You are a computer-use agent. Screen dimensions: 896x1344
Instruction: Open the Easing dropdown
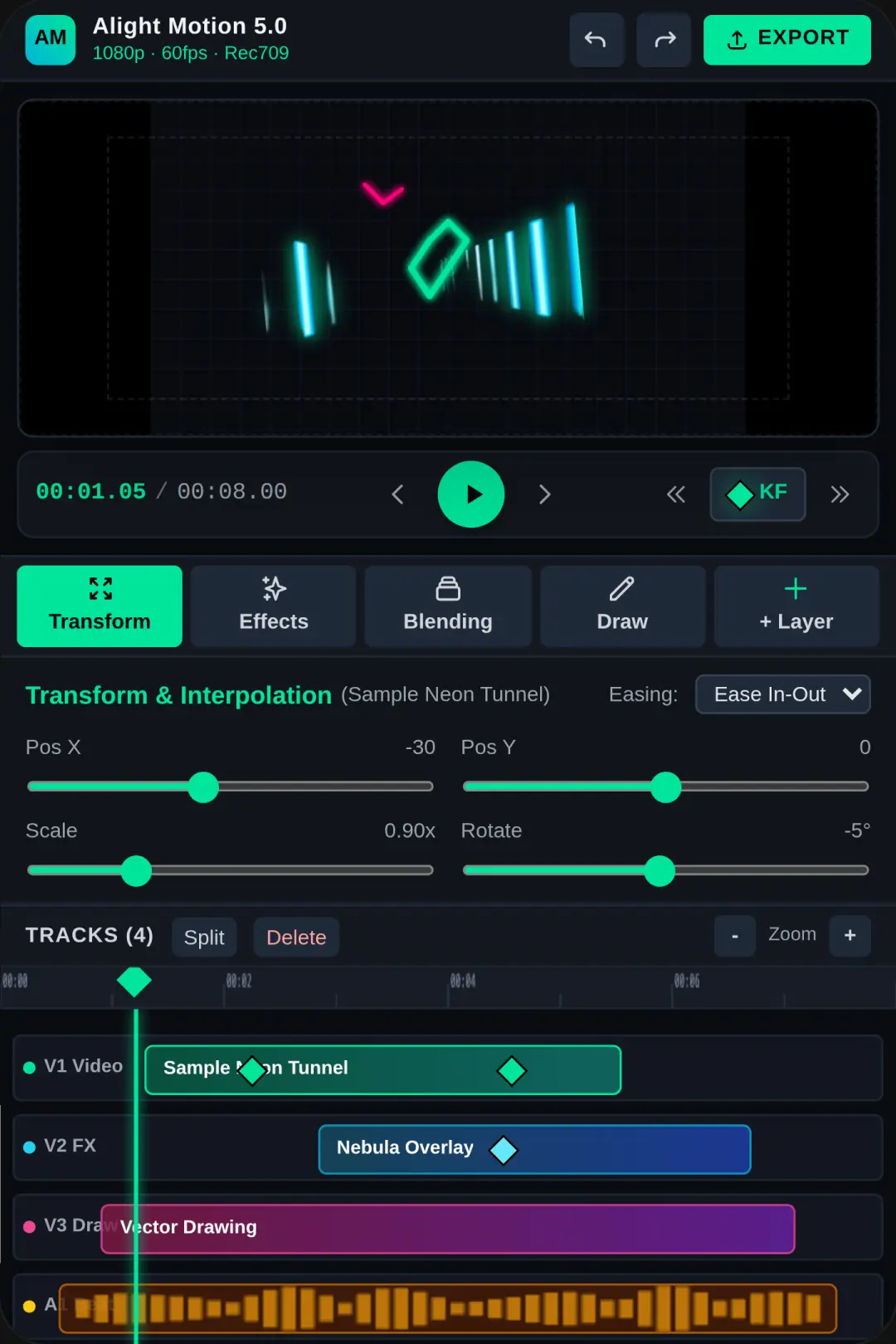(x=782, y=694)
